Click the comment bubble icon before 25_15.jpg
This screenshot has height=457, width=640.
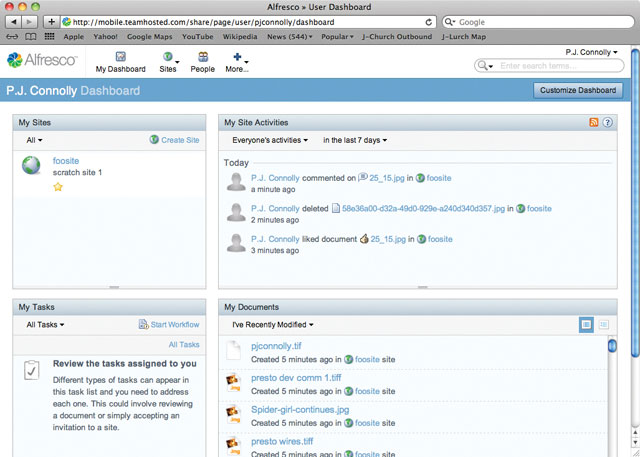[362, 177]
